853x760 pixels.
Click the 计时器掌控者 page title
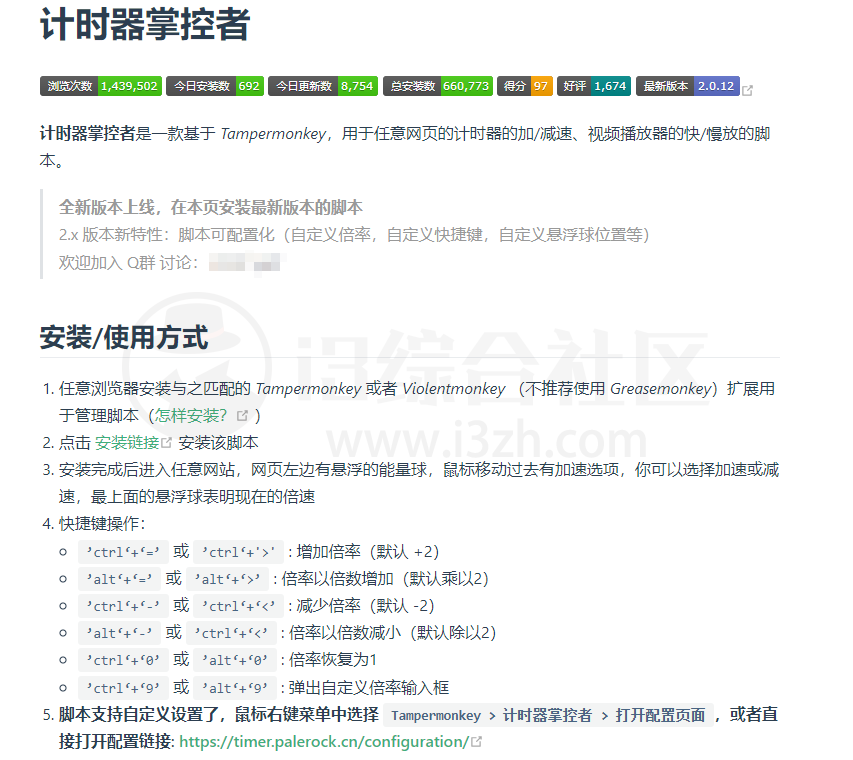[x=145, y=24]
